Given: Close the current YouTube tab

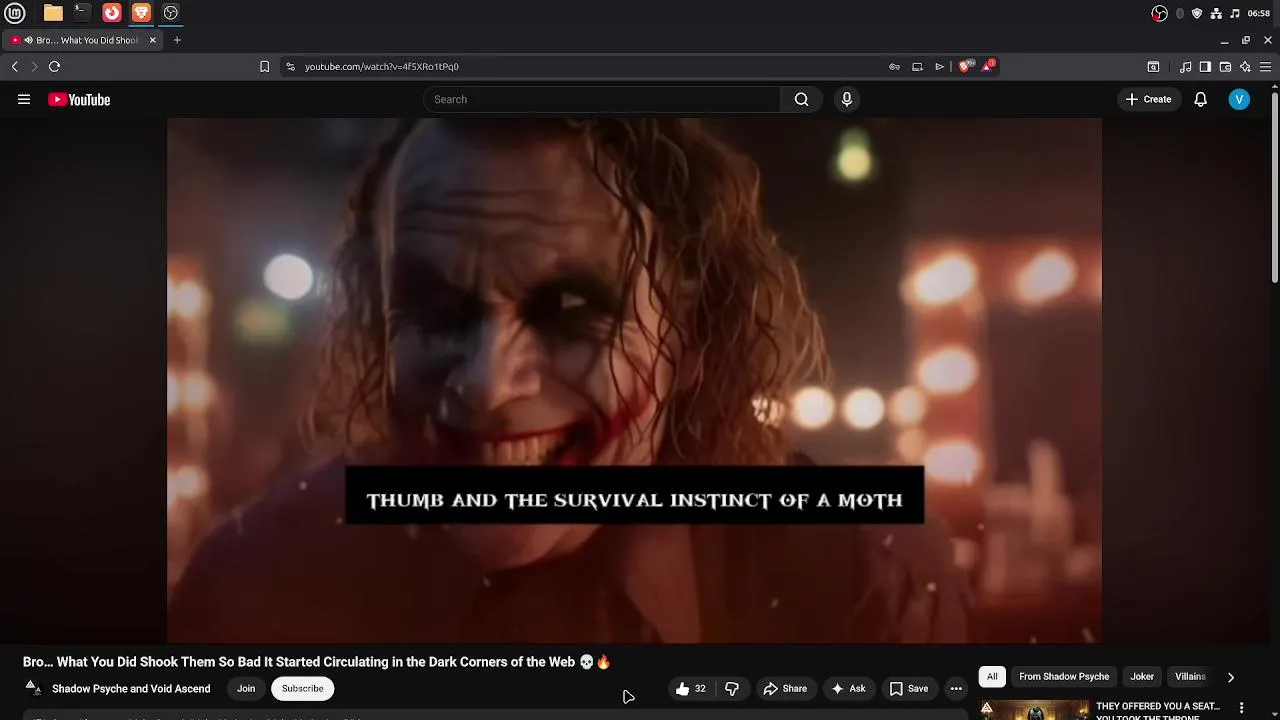Looking at the screenshot, I should pyautogui.click(x=152, y=40).
